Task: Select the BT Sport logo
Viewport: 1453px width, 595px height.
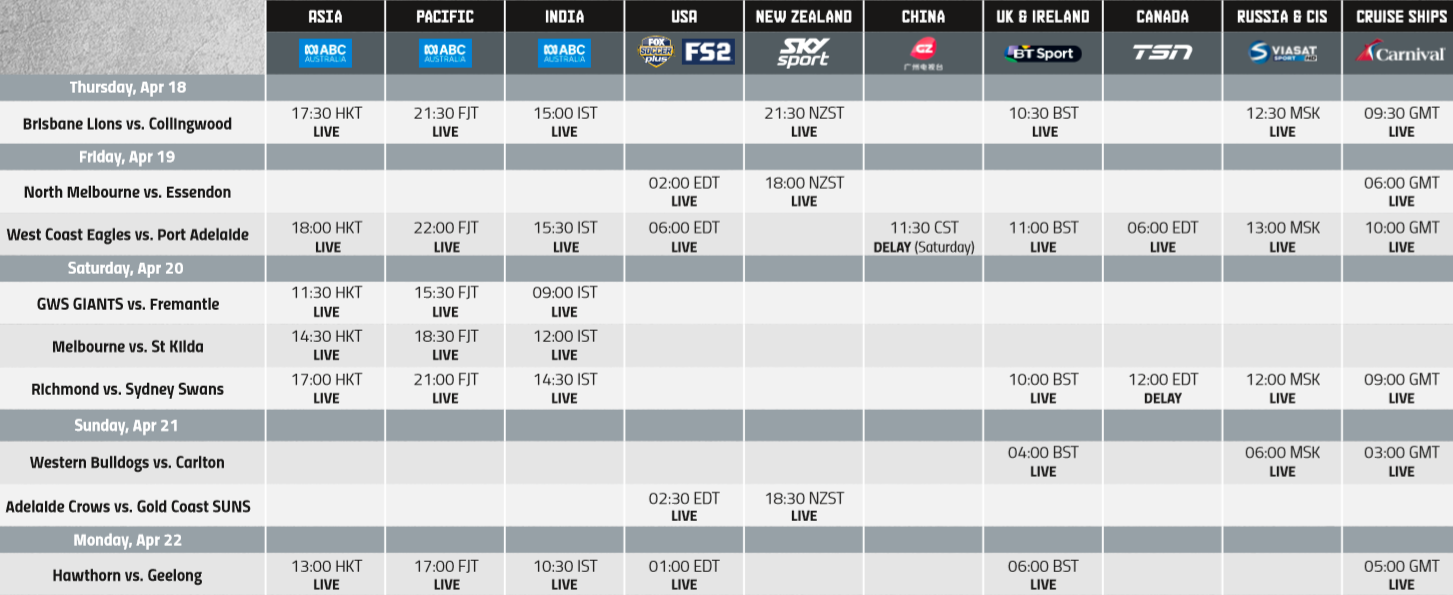Action: [1042, 53]
